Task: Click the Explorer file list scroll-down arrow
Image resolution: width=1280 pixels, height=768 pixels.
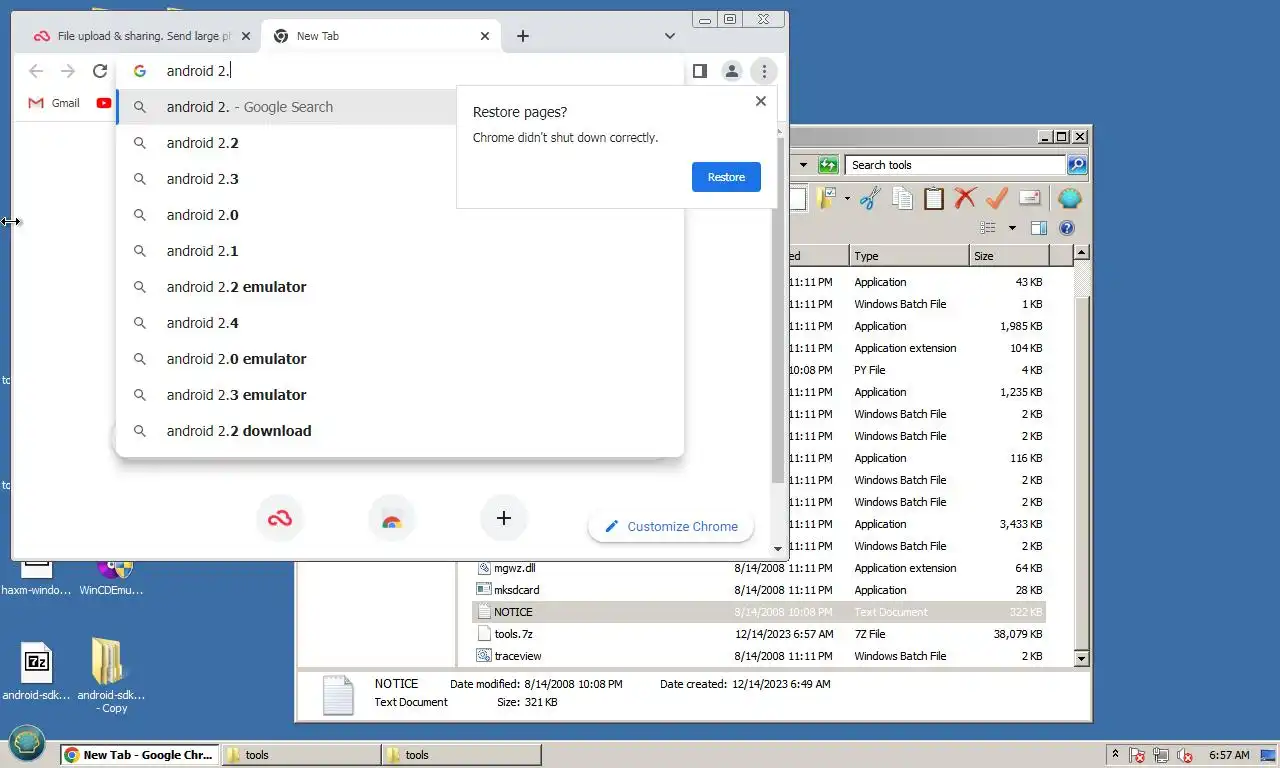Action: 1081,658
